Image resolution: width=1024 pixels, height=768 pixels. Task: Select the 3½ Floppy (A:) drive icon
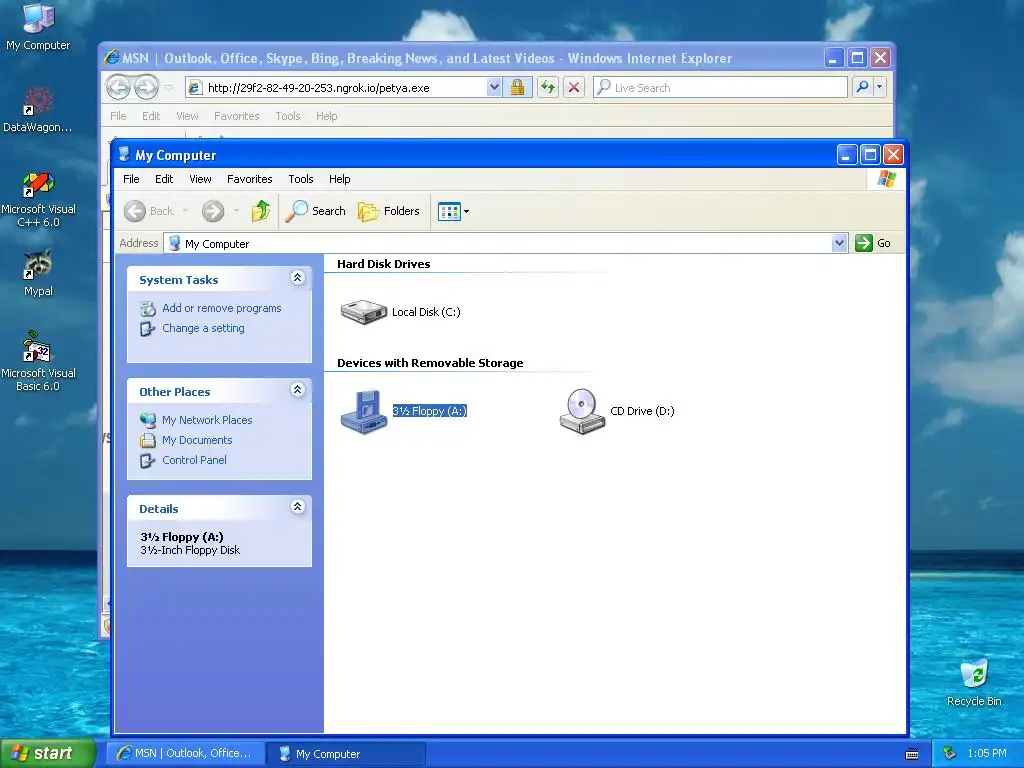pyautogui.click(x=364, y=411)
